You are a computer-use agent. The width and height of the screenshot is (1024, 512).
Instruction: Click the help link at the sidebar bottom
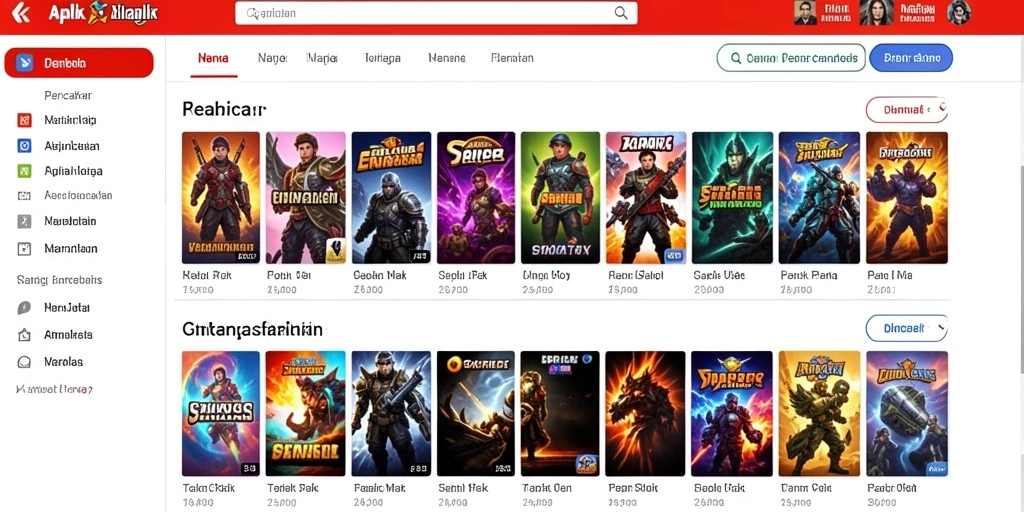coord(55,389)
